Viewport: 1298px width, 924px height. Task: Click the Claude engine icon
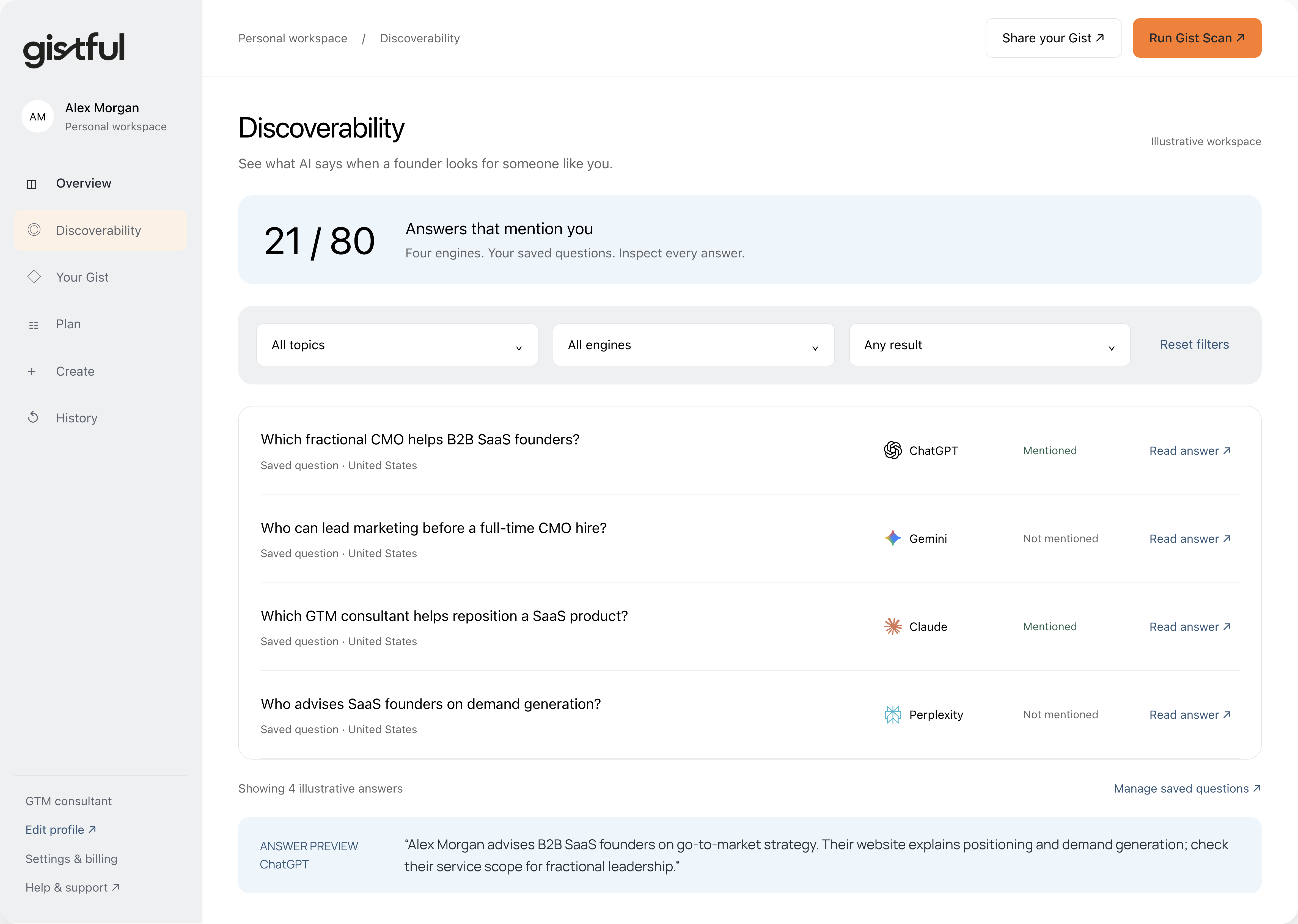coord(892,626)
